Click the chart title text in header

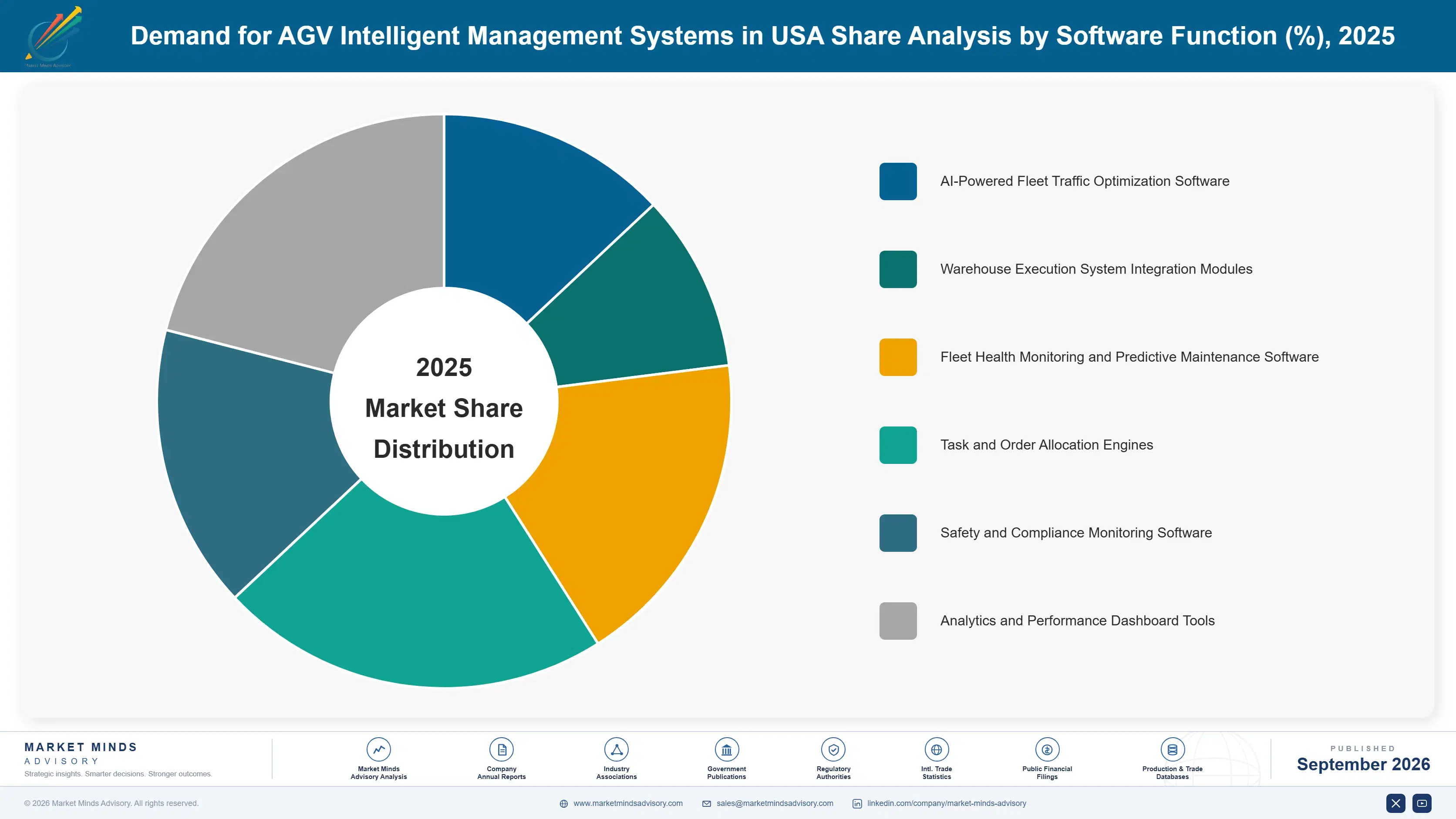[762, 36]
